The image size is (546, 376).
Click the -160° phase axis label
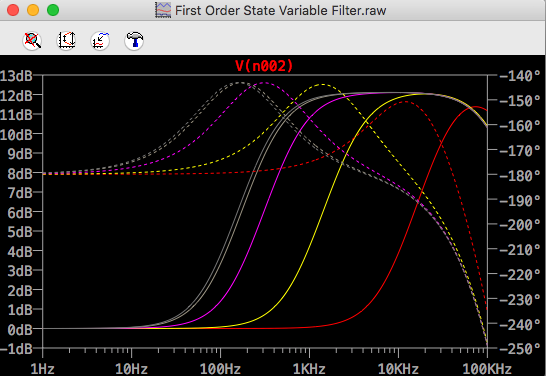pyautogui.click(x=520, y=125)
